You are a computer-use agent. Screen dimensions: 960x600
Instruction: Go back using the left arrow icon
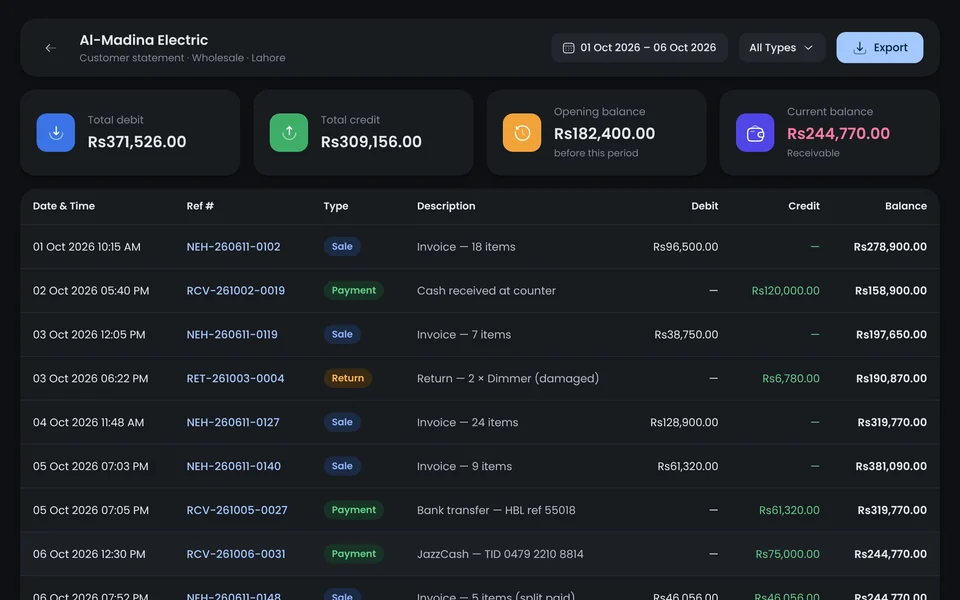coord(51,48)
